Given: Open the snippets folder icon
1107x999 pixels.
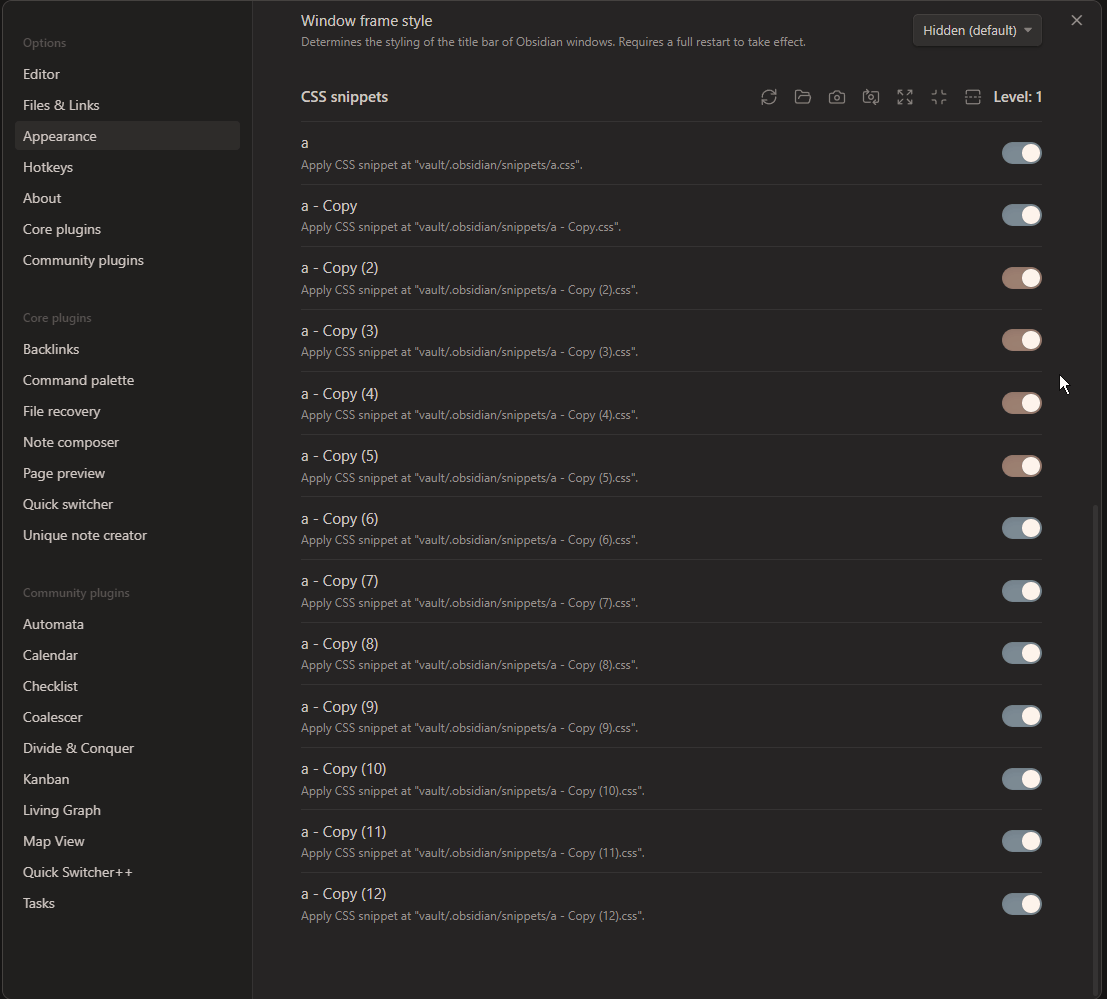Looking at the screenshot, I should pos(803,97).
